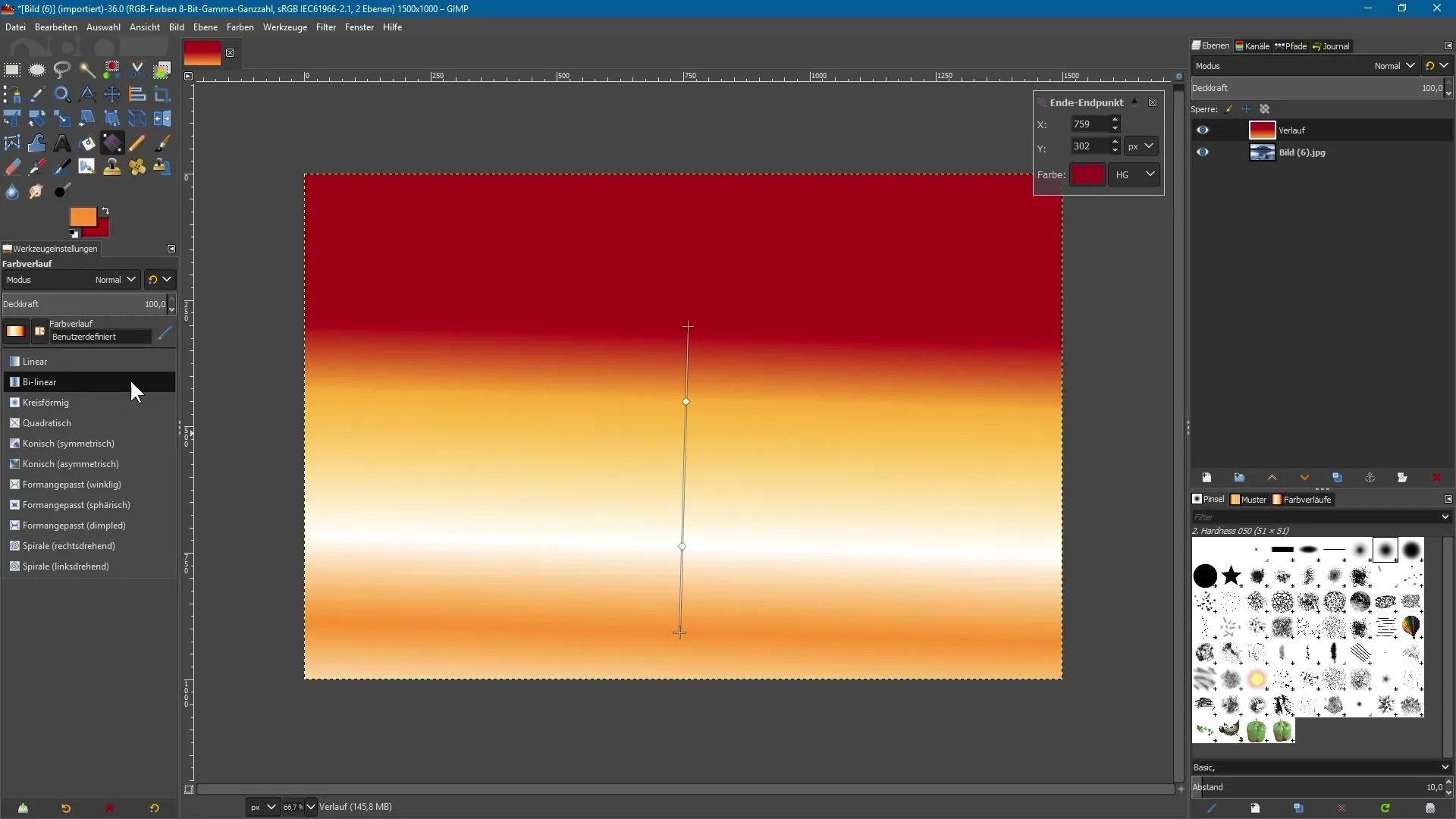Switch to the Muster tab
Screen dimensions: 1456x819
click(x=1249, y=500)
